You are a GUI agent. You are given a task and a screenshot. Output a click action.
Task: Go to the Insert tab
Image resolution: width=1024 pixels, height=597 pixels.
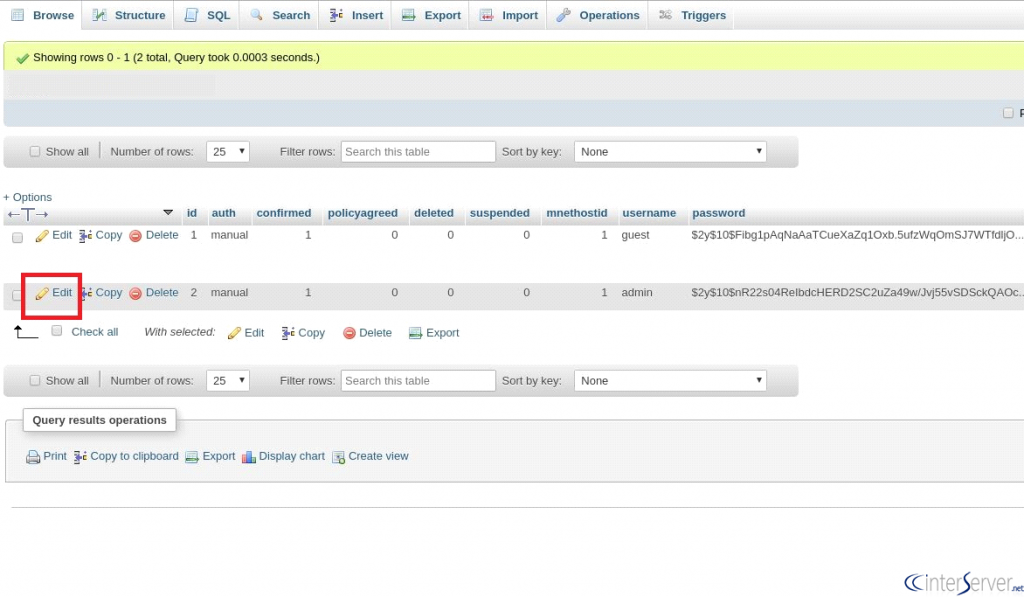[356, 15]
